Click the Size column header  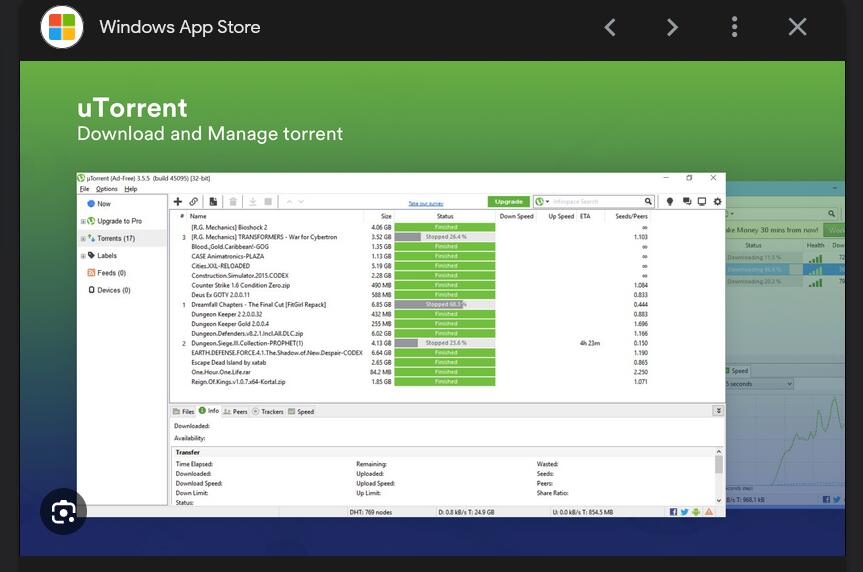tap(386, 216)
